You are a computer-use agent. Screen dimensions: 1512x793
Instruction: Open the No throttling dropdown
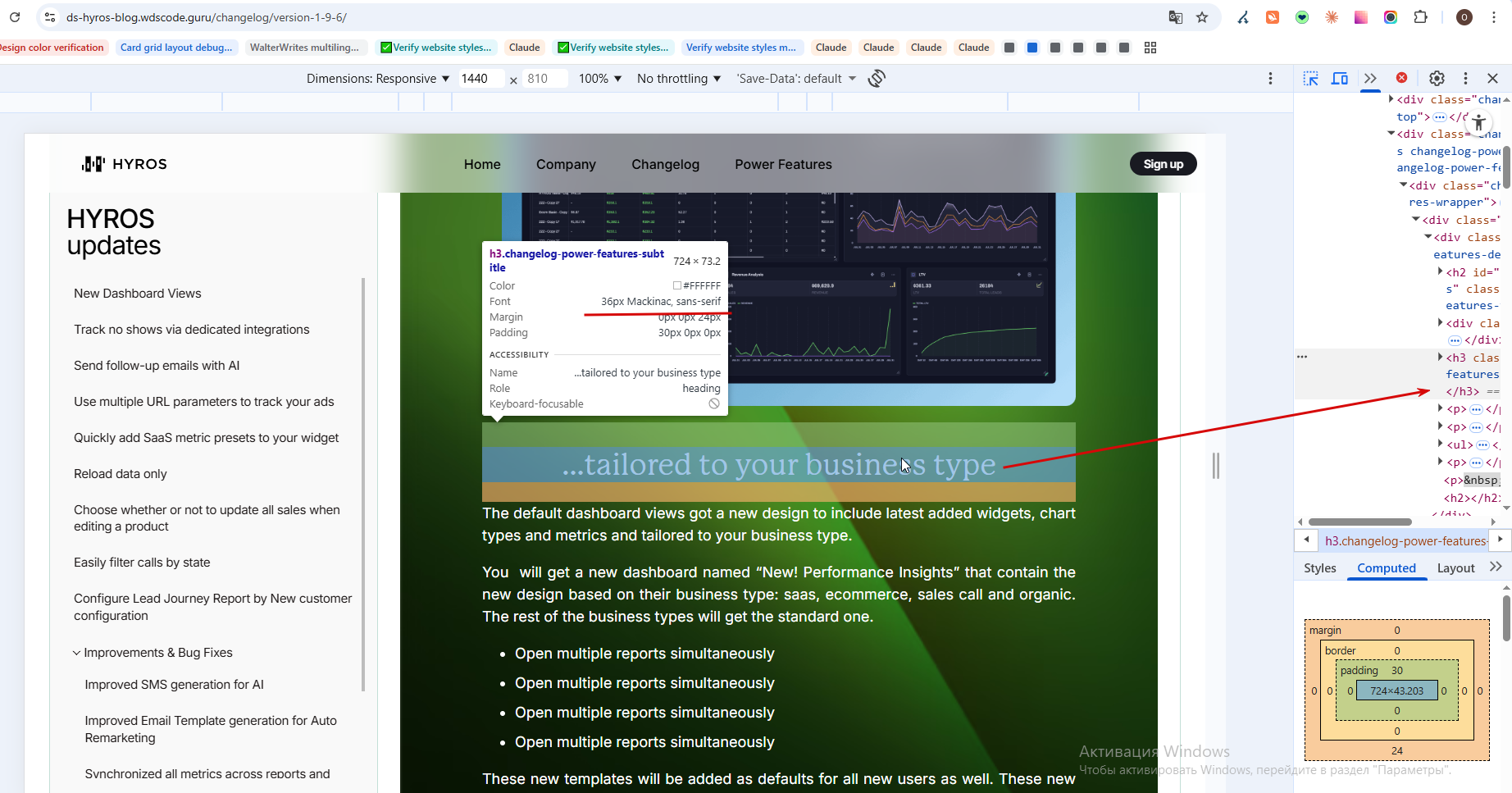pyautogui.click(x=679, y=79)
